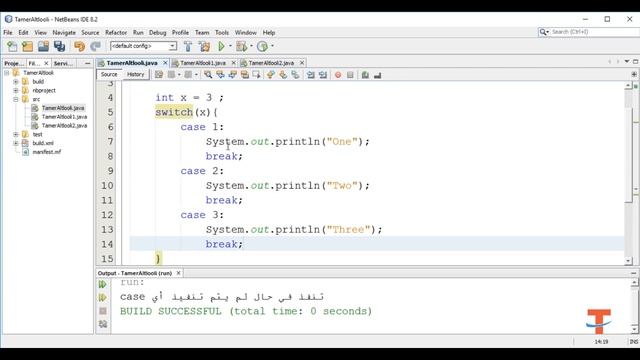
Task: Open the Debug menu
Action: tap(158, 33)
